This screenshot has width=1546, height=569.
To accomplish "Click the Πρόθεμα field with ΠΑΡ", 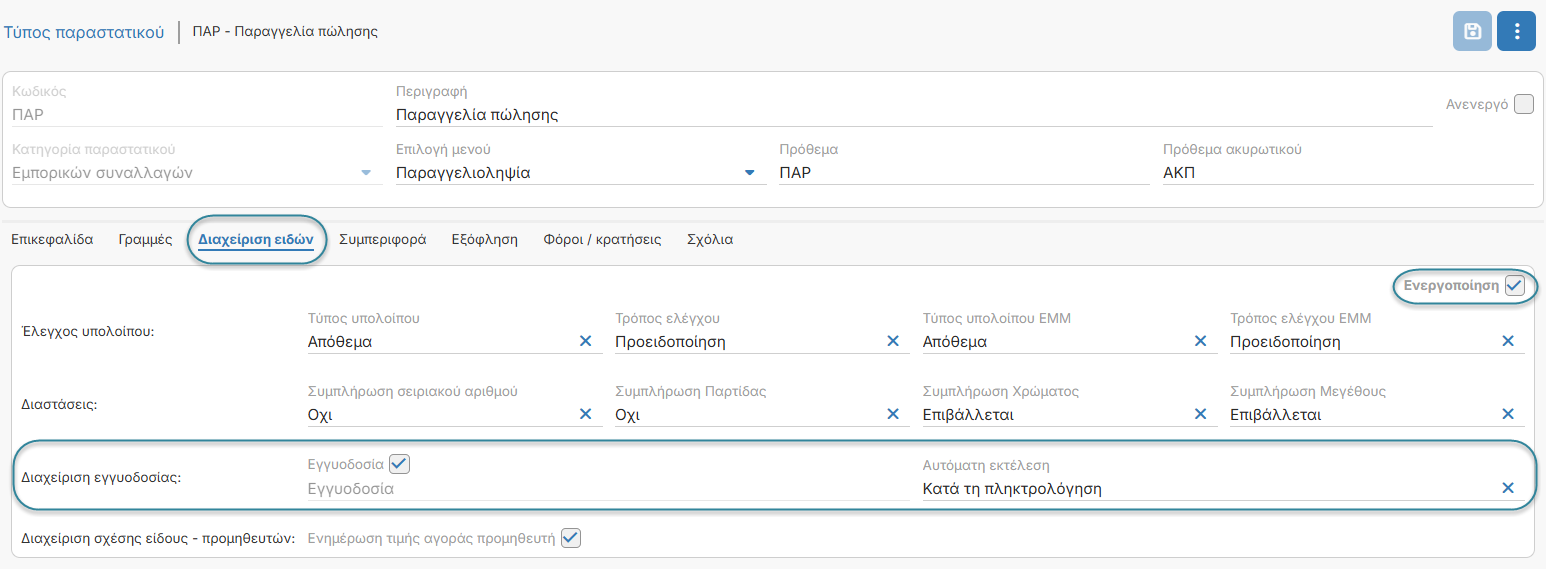I will (x=964, y=172).
